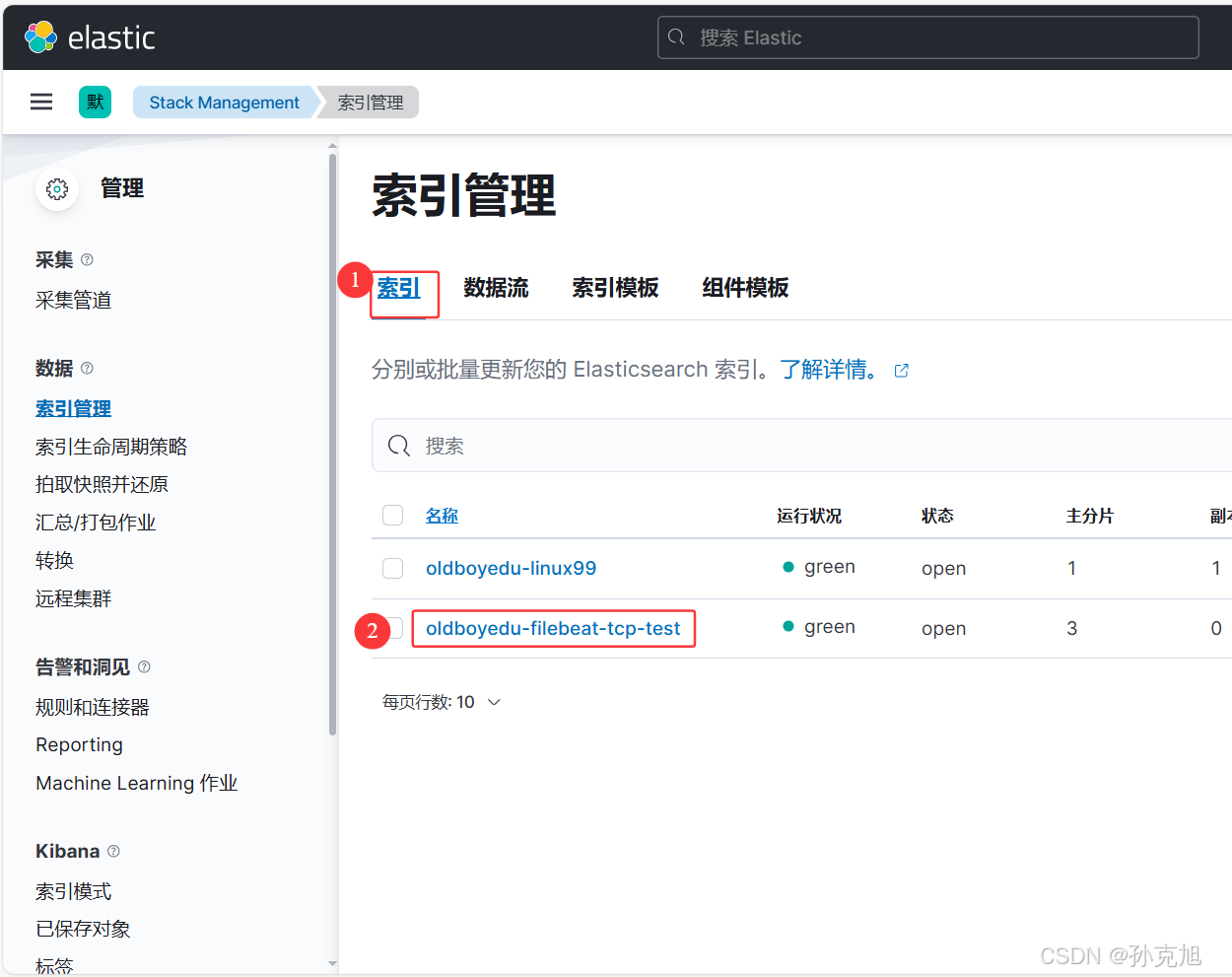Click scrollbar down arrow in sidebar
Image resolution: width=1232 pixels, height=977 pixels.
332,963
